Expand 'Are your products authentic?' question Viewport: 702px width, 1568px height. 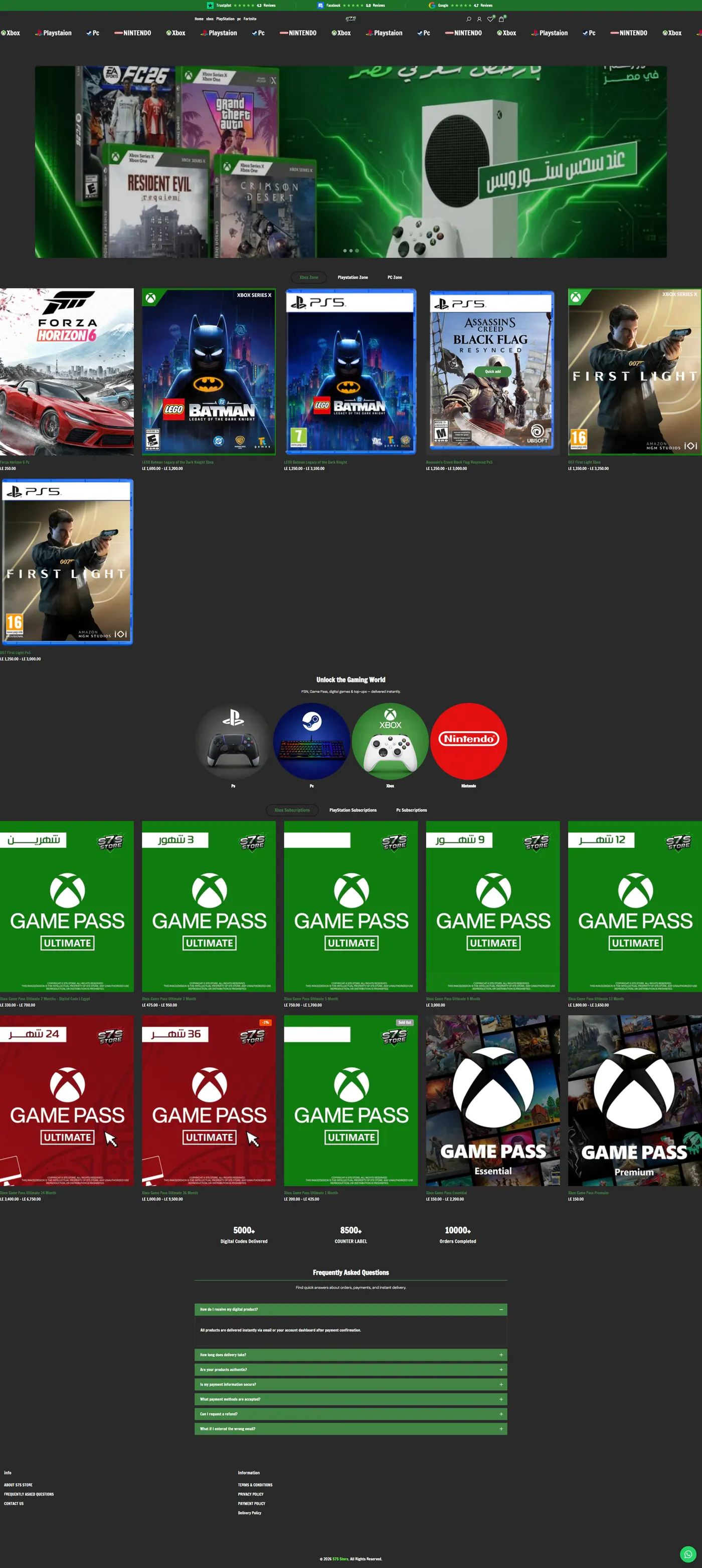click(350, 1370)
